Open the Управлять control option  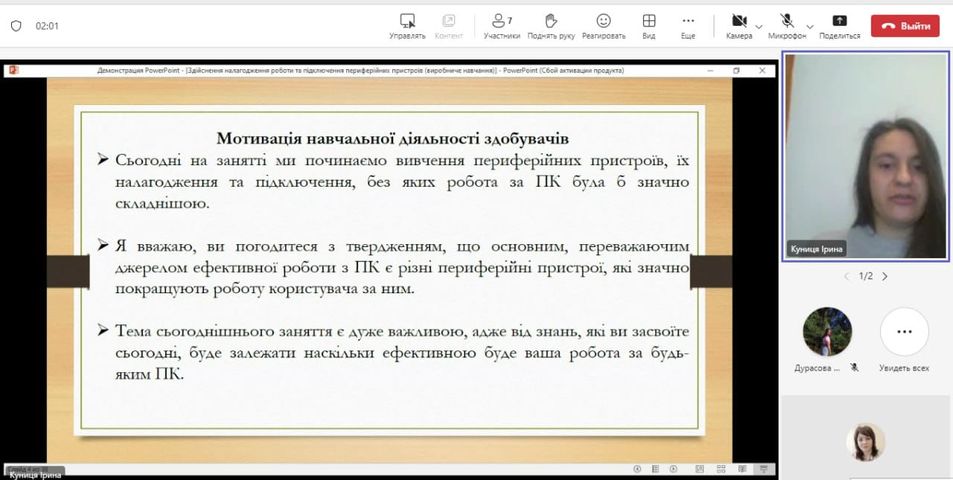point(407,27)
